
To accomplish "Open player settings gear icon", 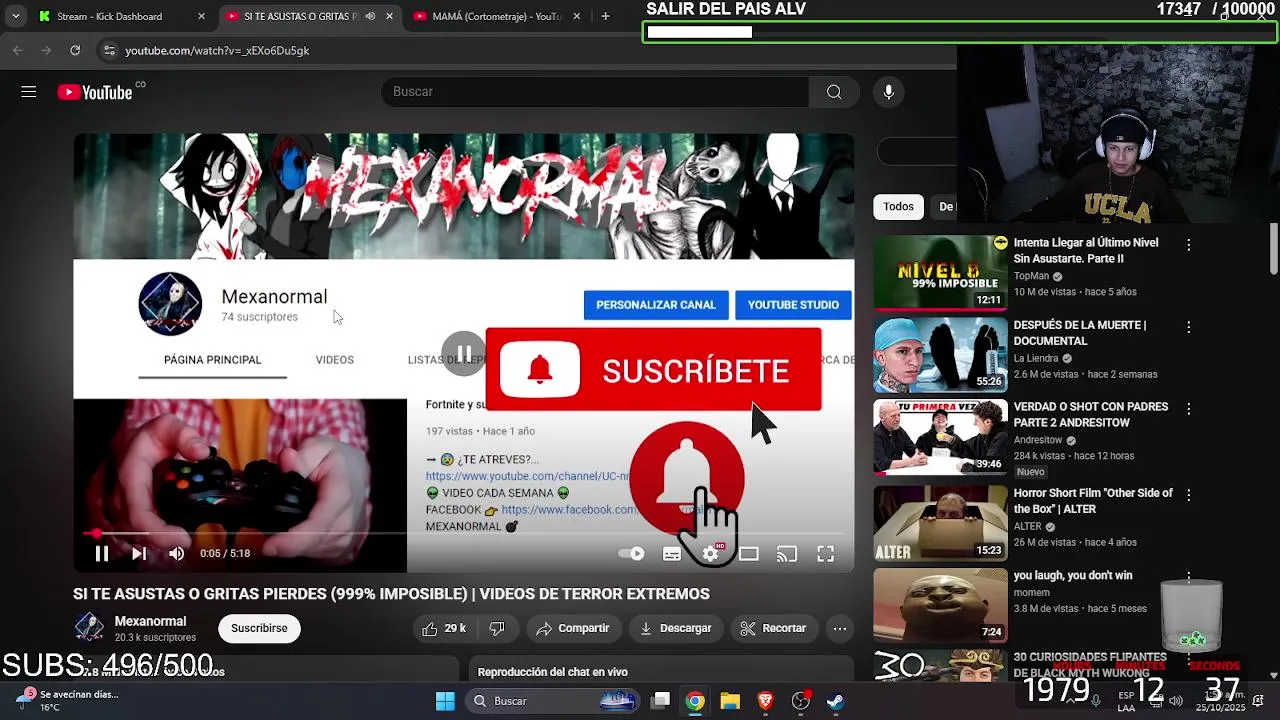I will click(711, 553).
